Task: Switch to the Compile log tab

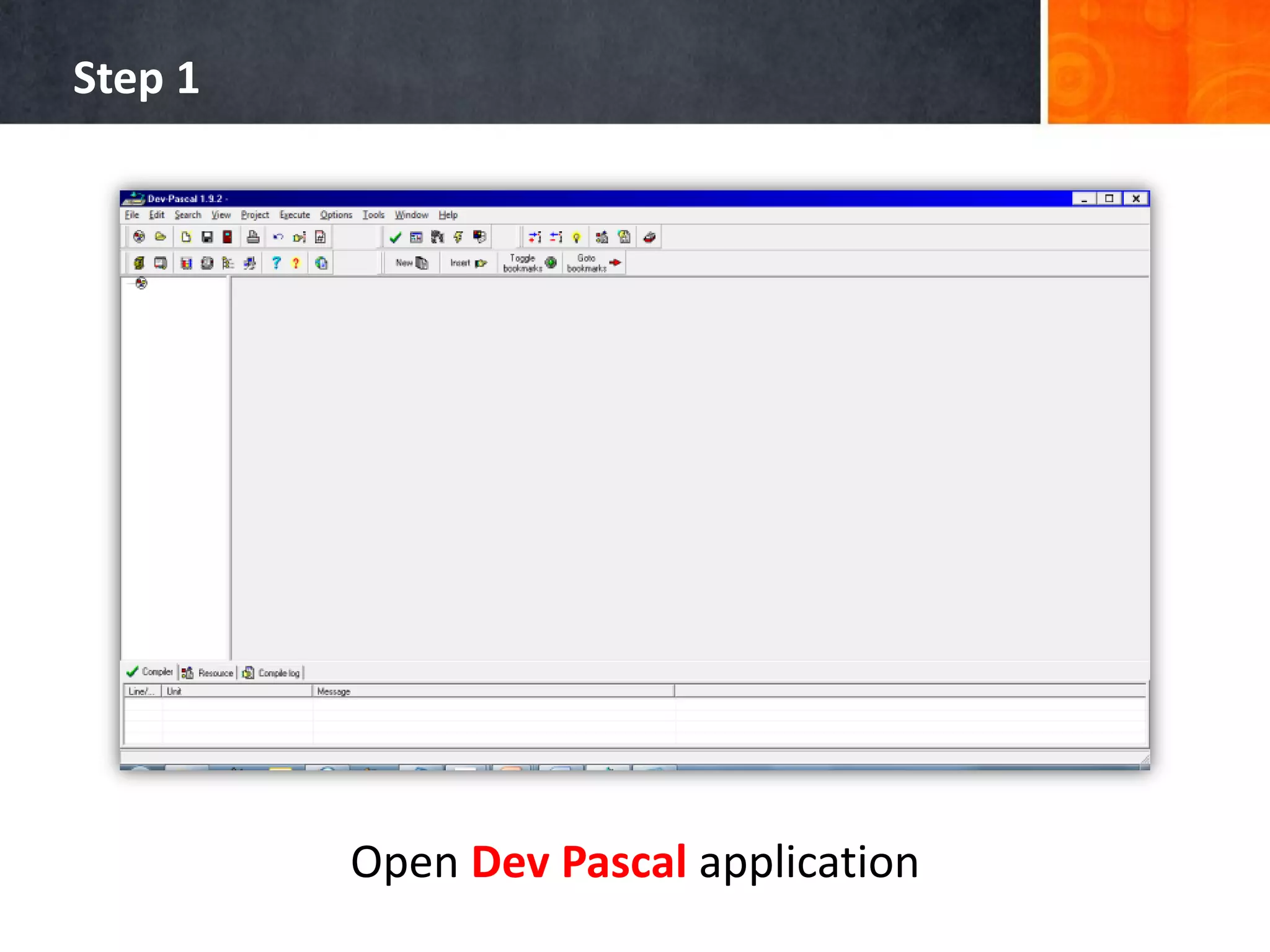Action: coord(271,672)
